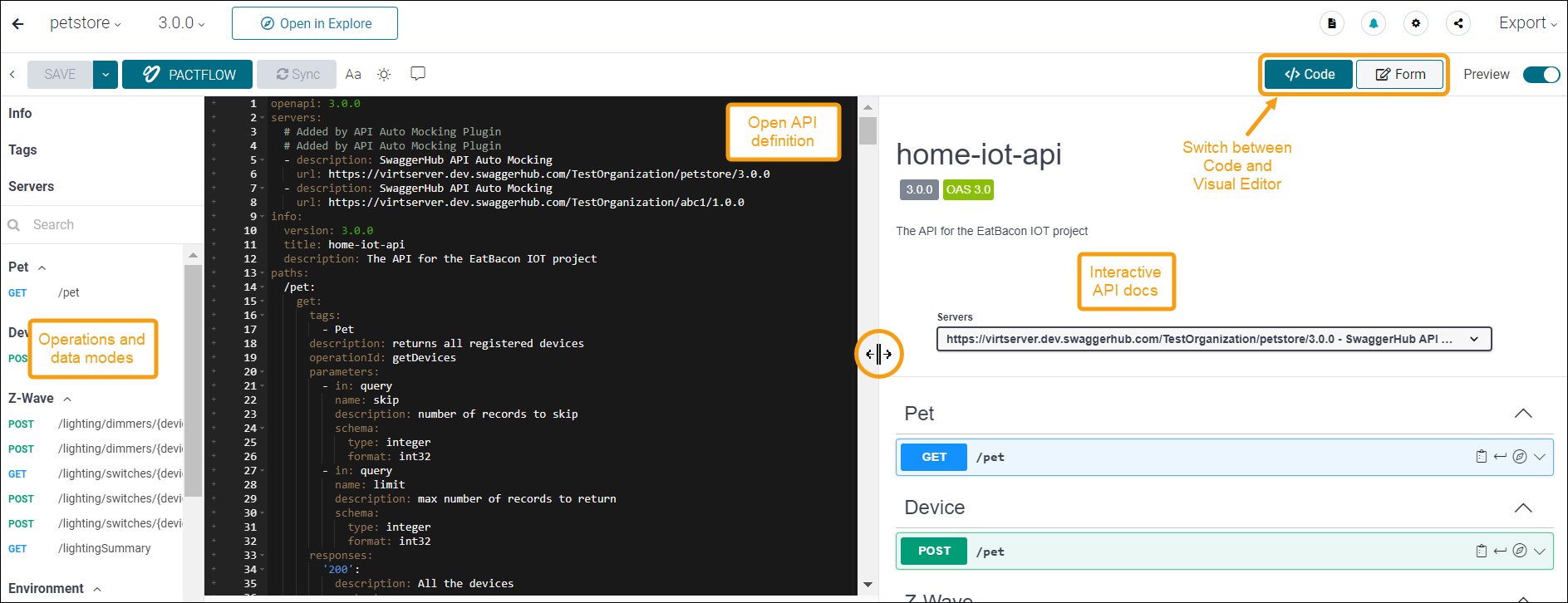Change editor font size with Aa icon

(353, 74)
